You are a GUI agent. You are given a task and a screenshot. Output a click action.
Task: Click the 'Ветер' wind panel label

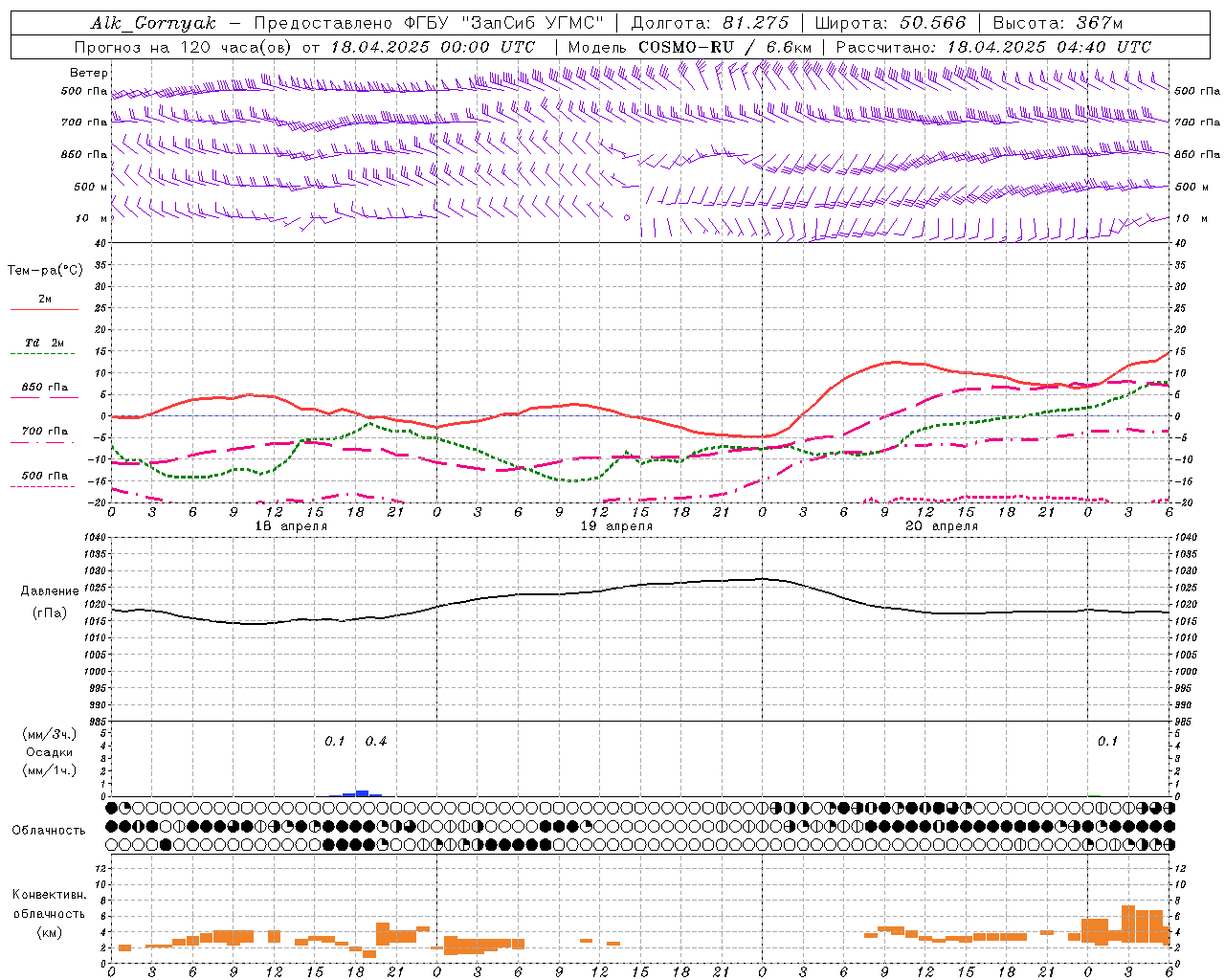pos(89,73)
